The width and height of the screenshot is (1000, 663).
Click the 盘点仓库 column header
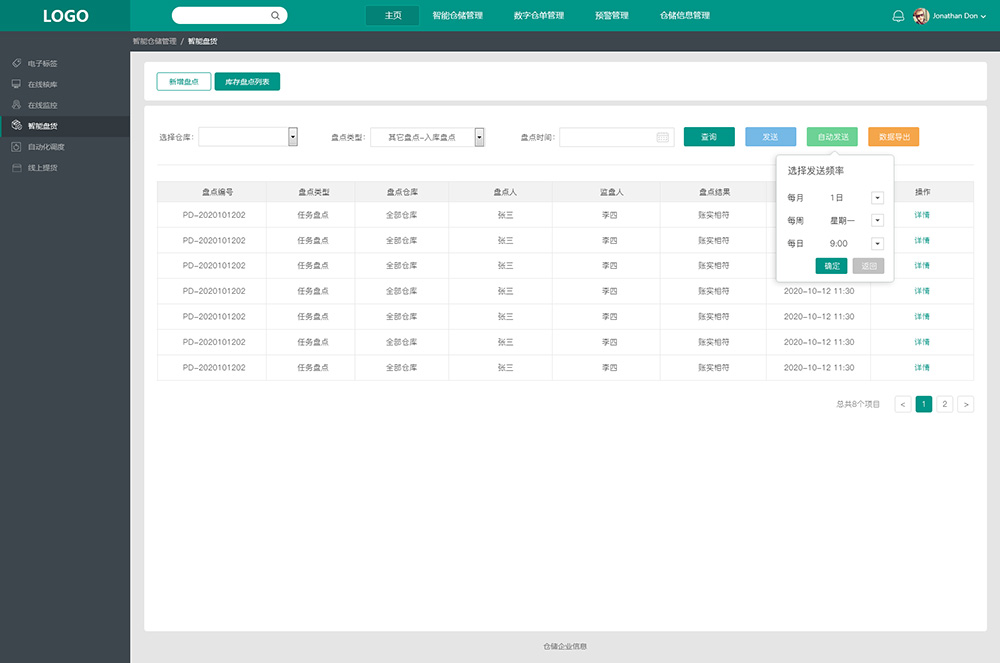402,192
